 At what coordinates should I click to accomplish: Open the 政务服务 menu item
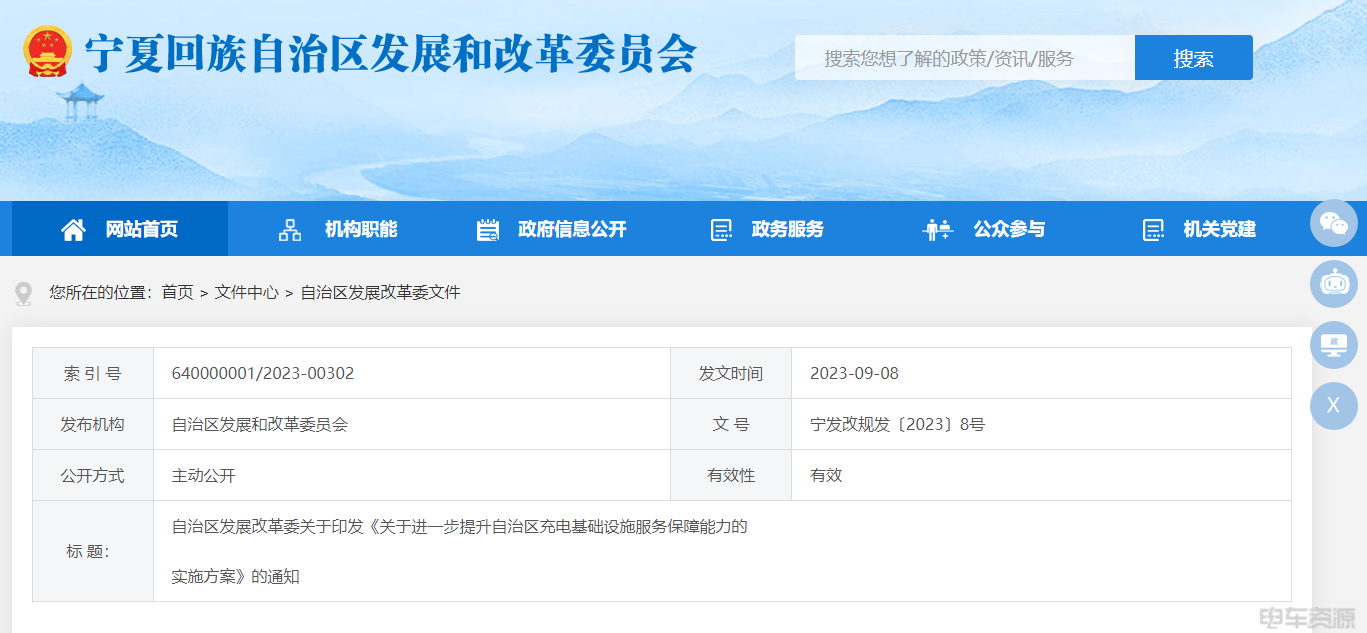[x=787, y=229]
